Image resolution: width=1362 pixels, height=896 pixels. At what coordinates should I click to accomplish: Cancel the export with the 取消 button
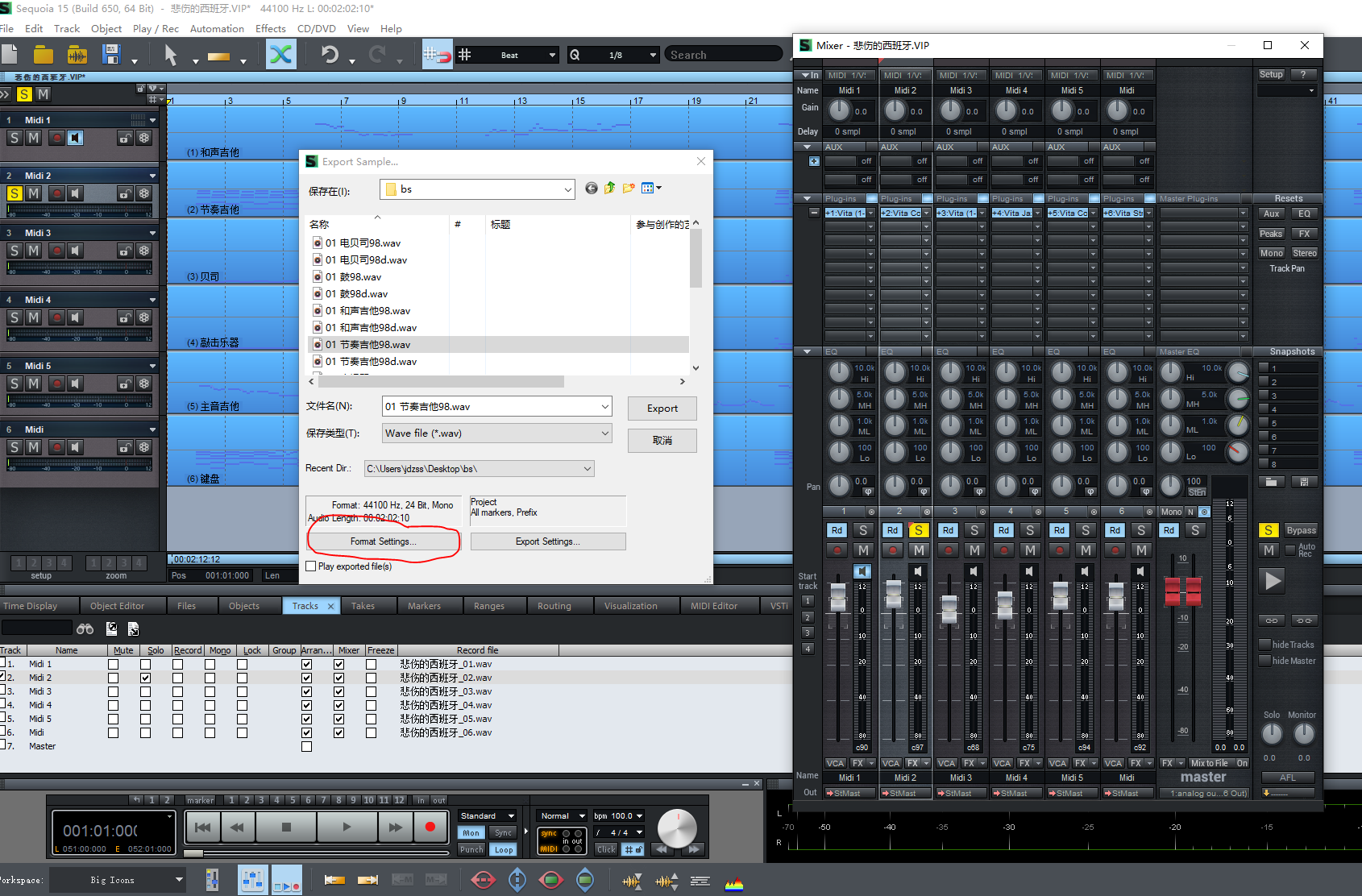click(662, 441)
